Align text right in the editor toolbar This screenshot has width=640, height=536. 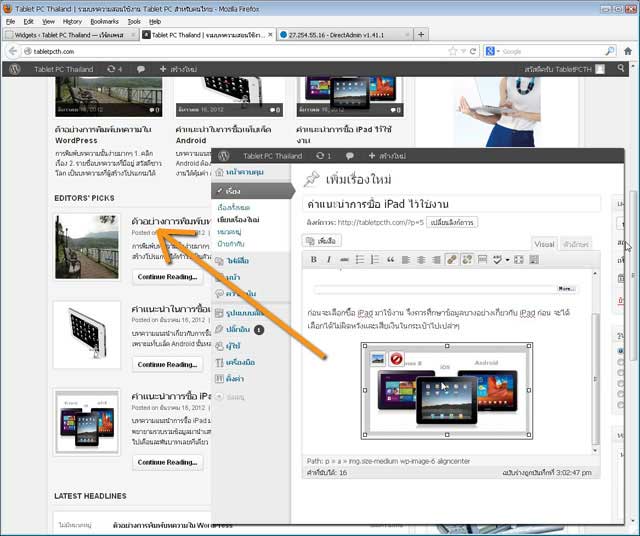coord(436,259)
